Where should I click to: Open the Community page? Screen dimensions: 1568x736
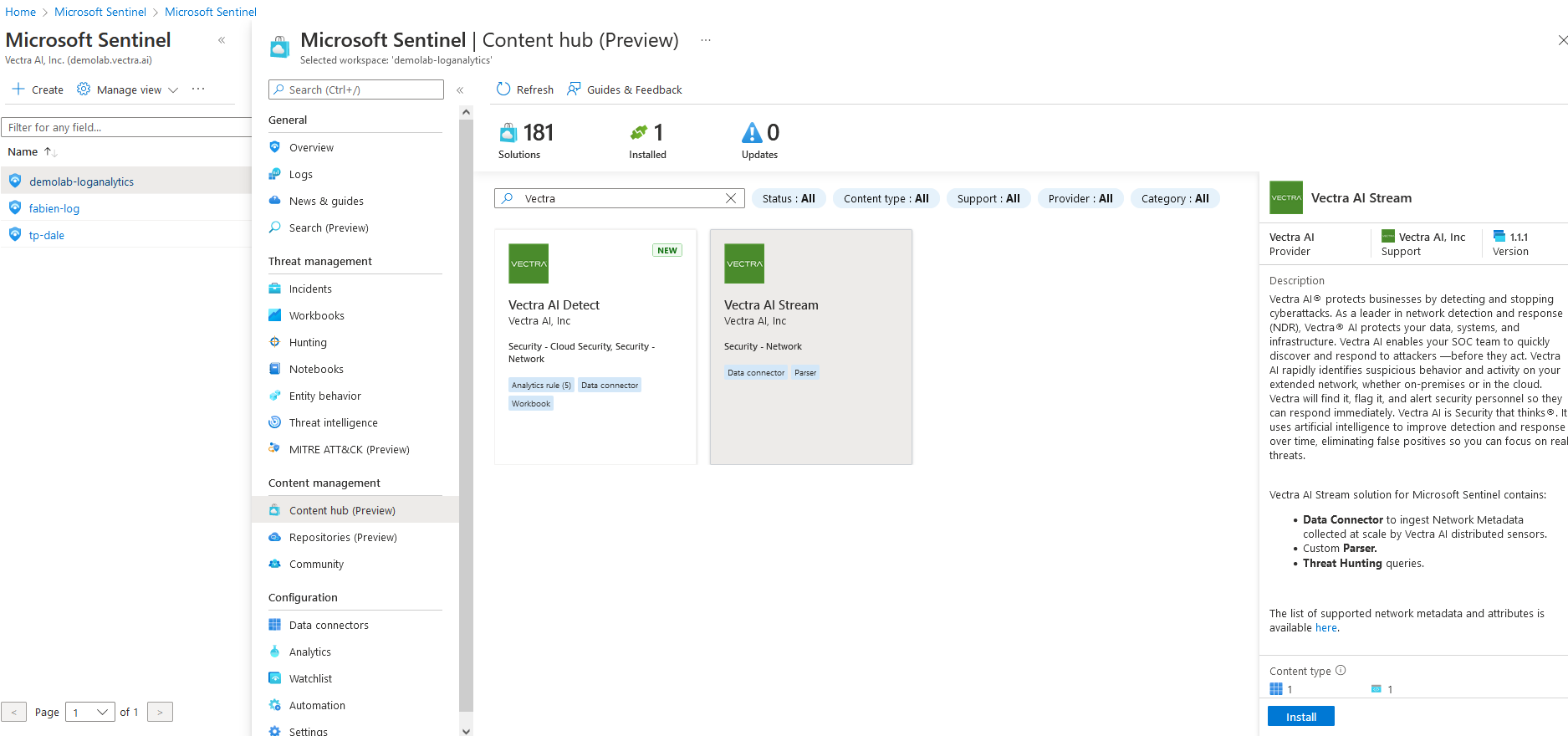click(x=316, y=564)
